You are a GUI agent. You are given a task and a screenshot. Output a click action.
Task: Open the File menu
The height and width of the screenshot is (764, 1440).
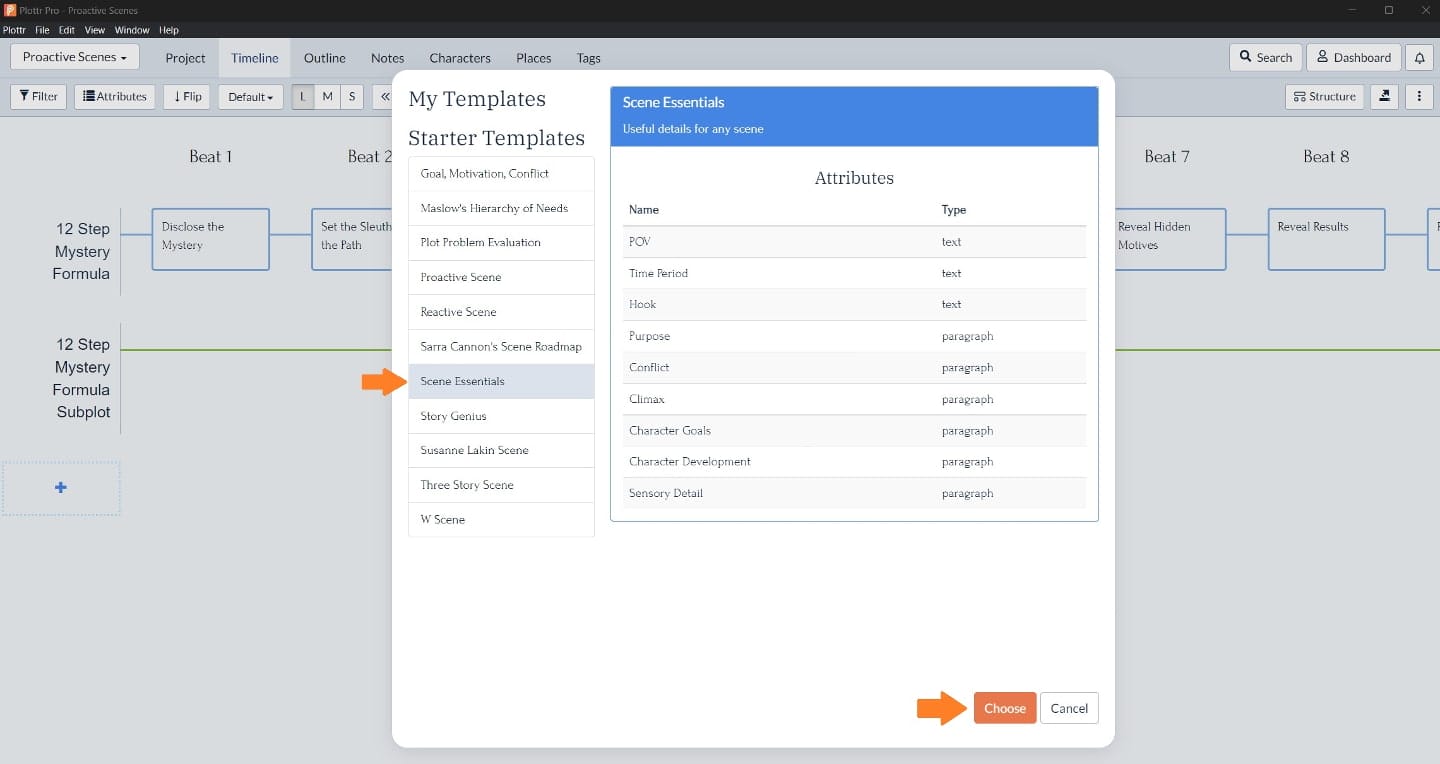42,30
